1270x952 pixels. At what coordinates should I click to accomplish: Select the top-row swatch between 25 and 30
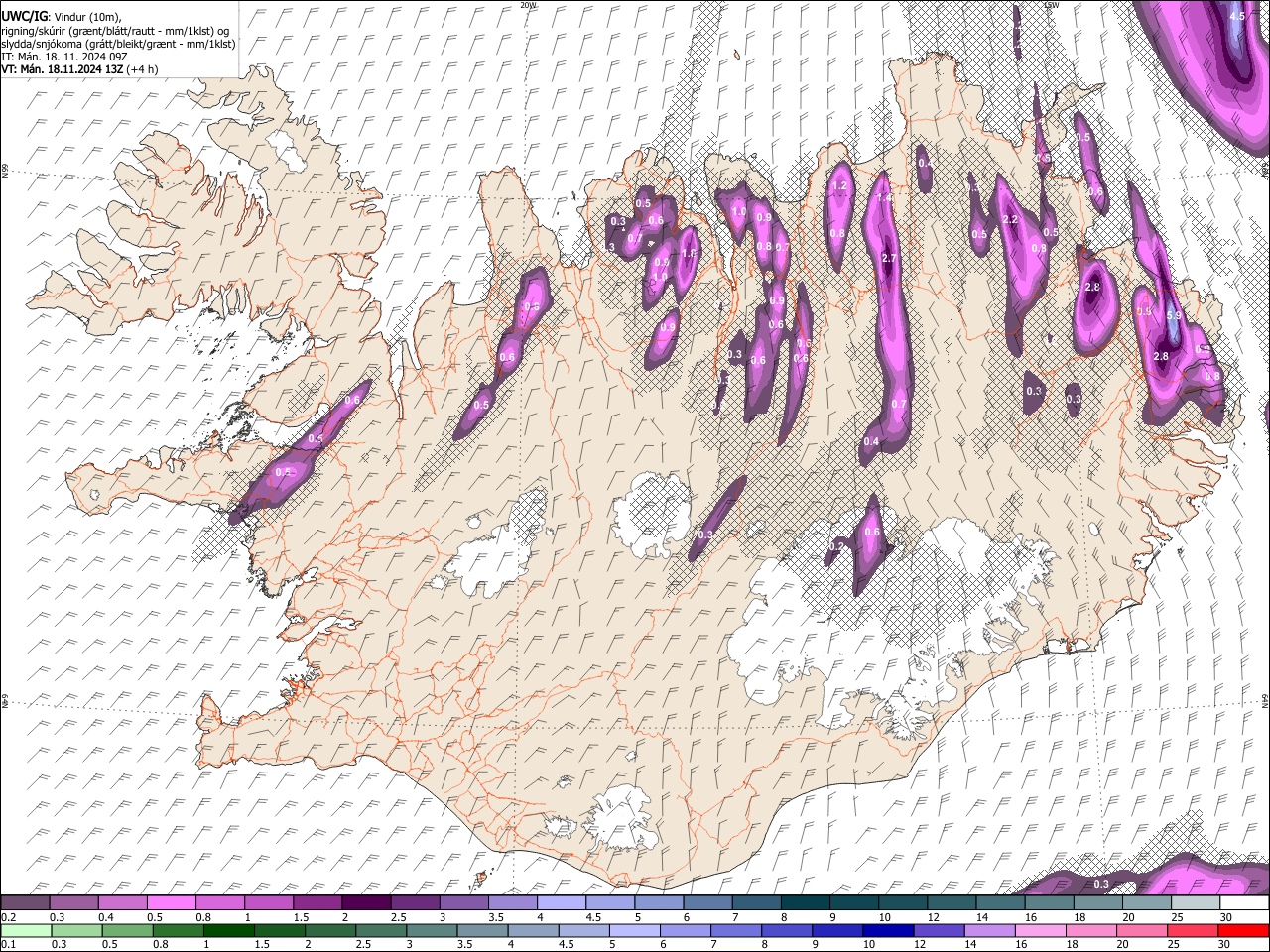(x=1196, y=903)
